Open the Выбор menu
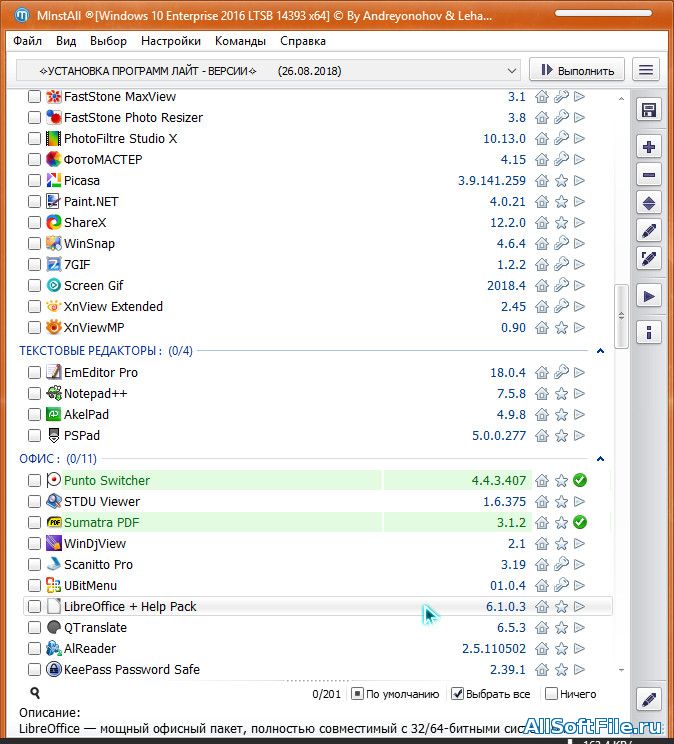This screenshot has height=744, width=674. click(x=108, y=41)
